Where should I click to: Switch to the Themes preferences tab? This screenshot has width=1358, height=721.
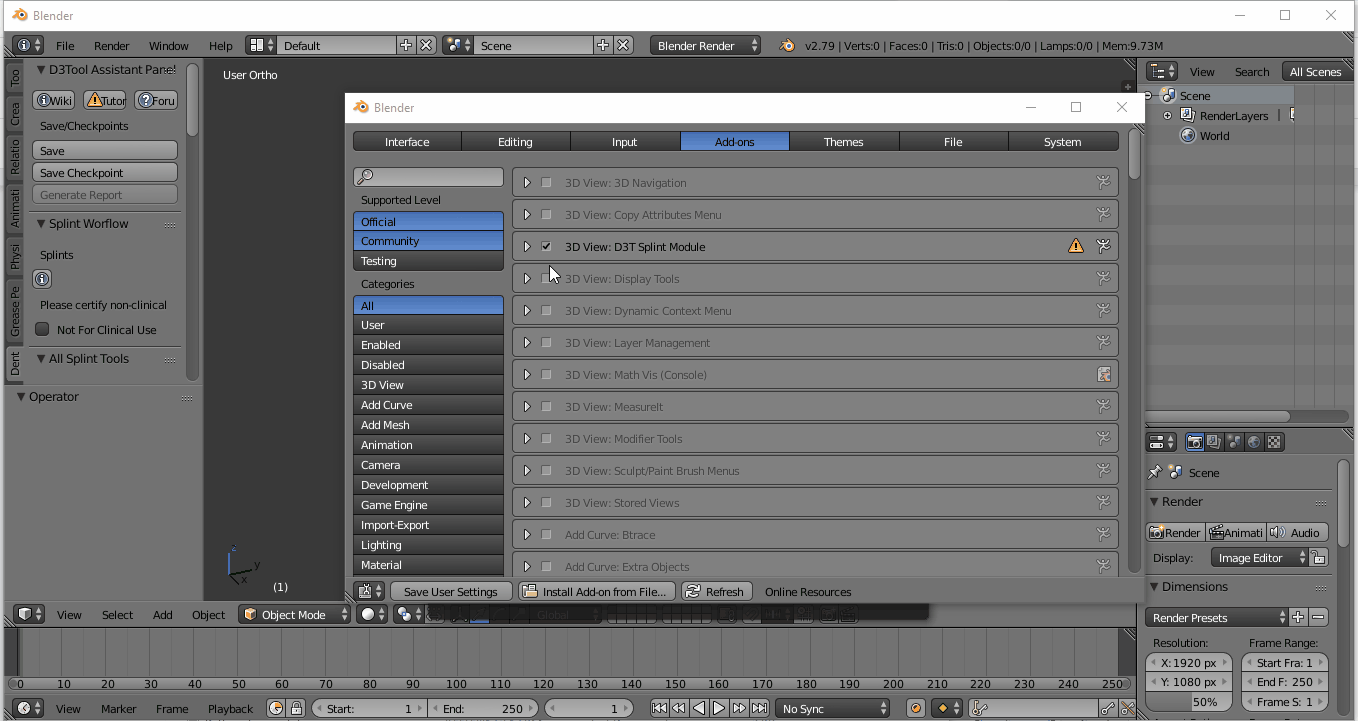[x=844, y=141]
